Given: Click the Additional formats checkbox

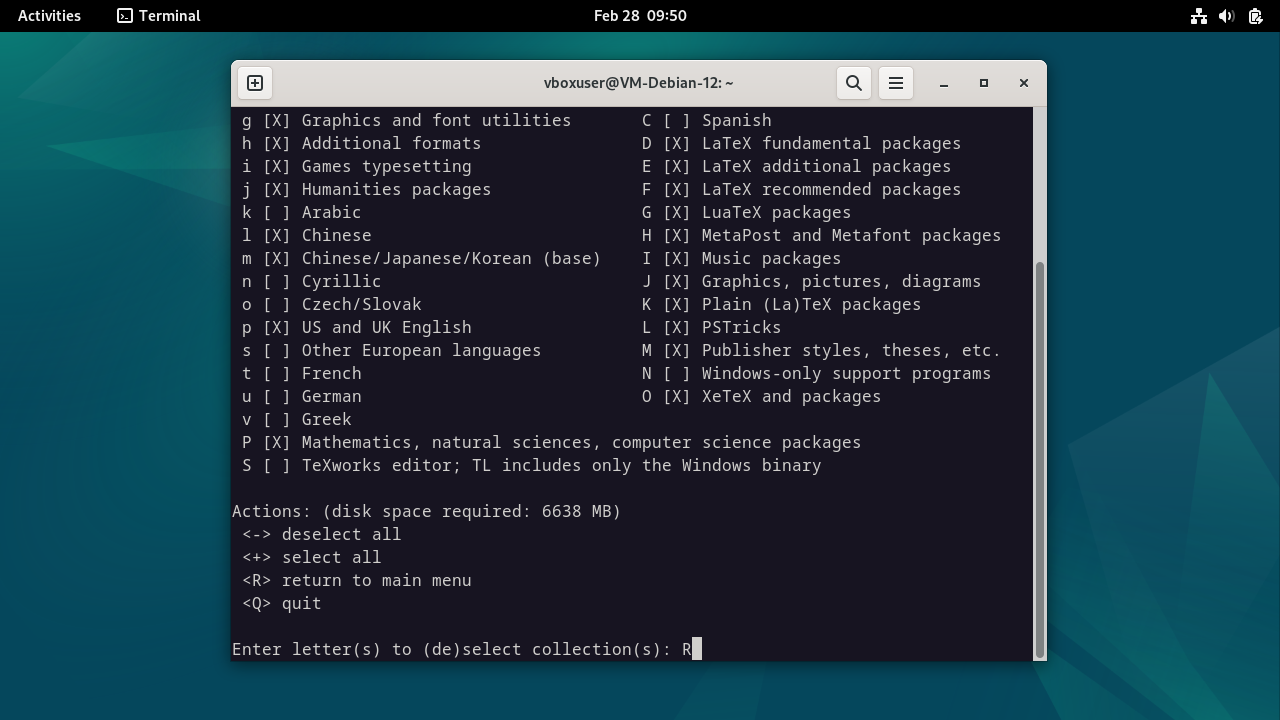Looking at the screenshot, I should (276, 143).
